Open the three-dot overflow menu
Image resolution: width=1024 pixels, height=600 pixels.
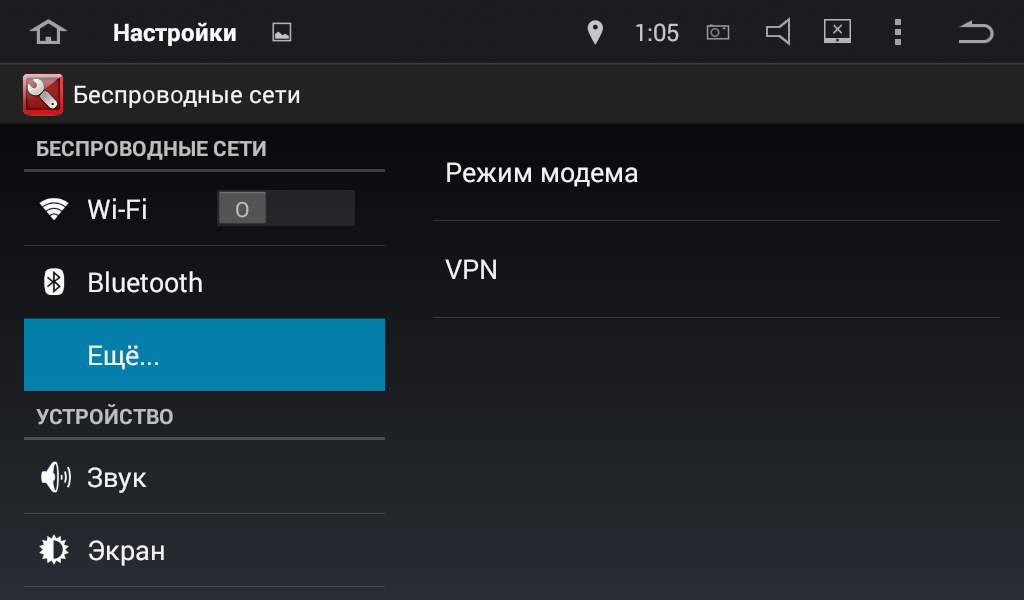(898, 32)
